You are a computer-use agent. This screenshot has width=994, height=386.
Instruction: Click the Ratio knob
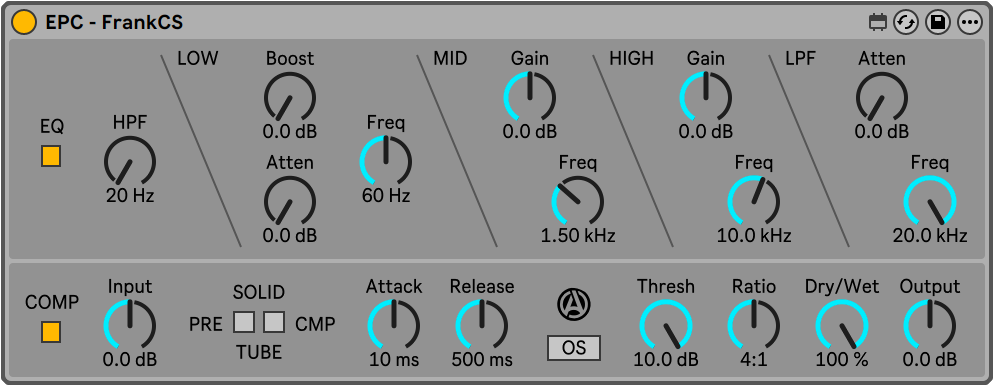(x=754, y=325)
